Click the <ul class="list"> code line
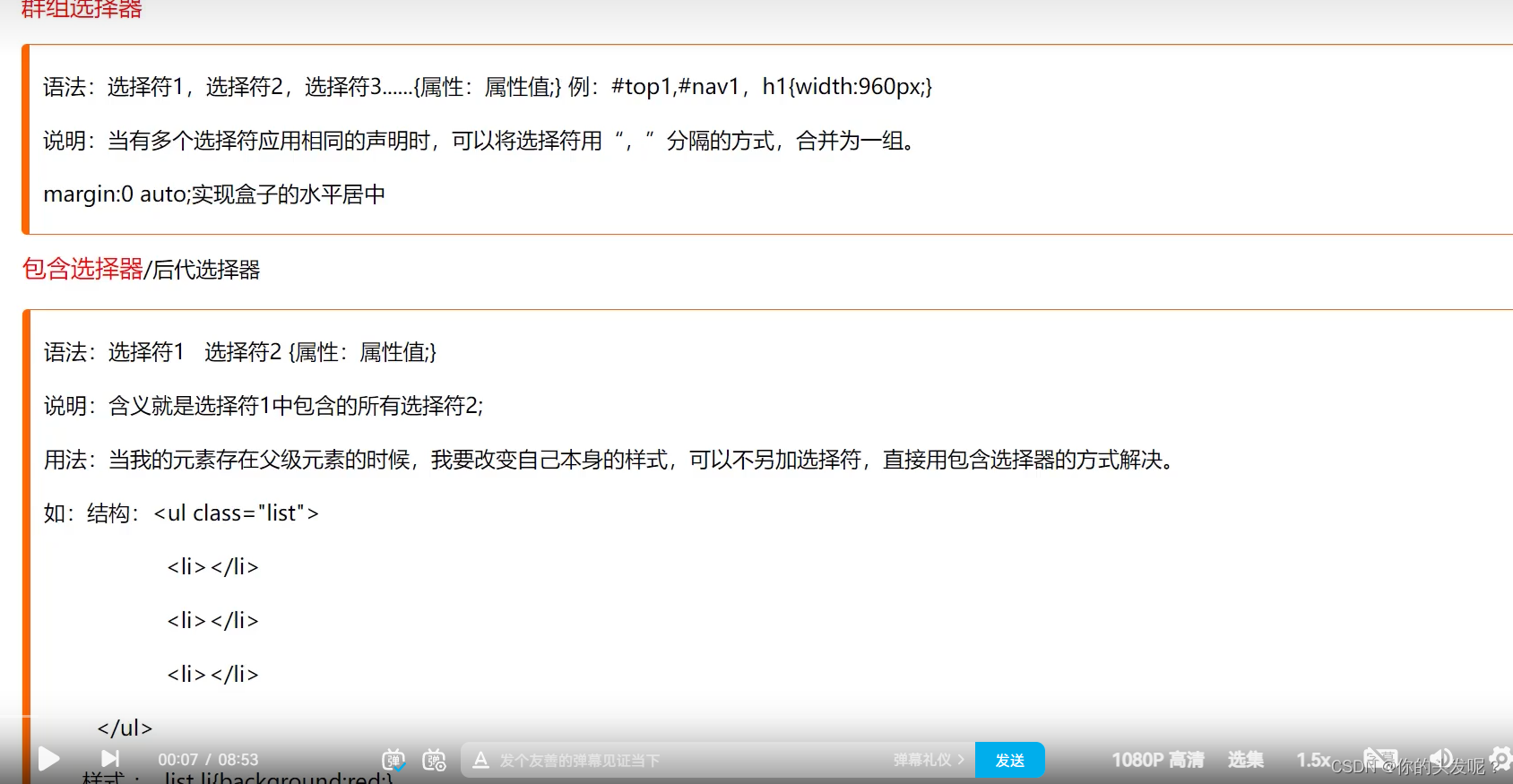The width and height of the screenshot is (1513, 784). click(x=237, y=513)
